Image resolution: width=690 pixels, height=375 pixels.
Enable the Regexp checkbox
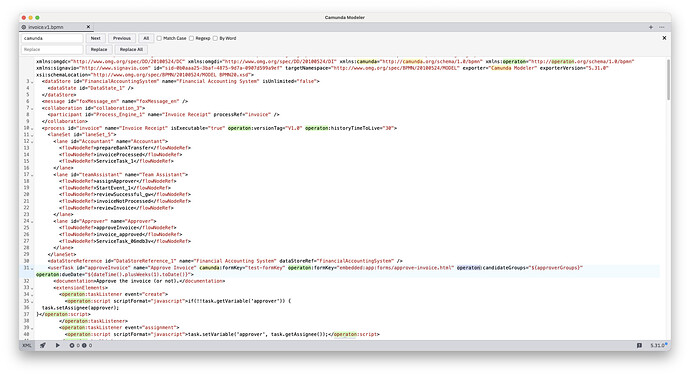pyautogui.click(x=191, y=38)
